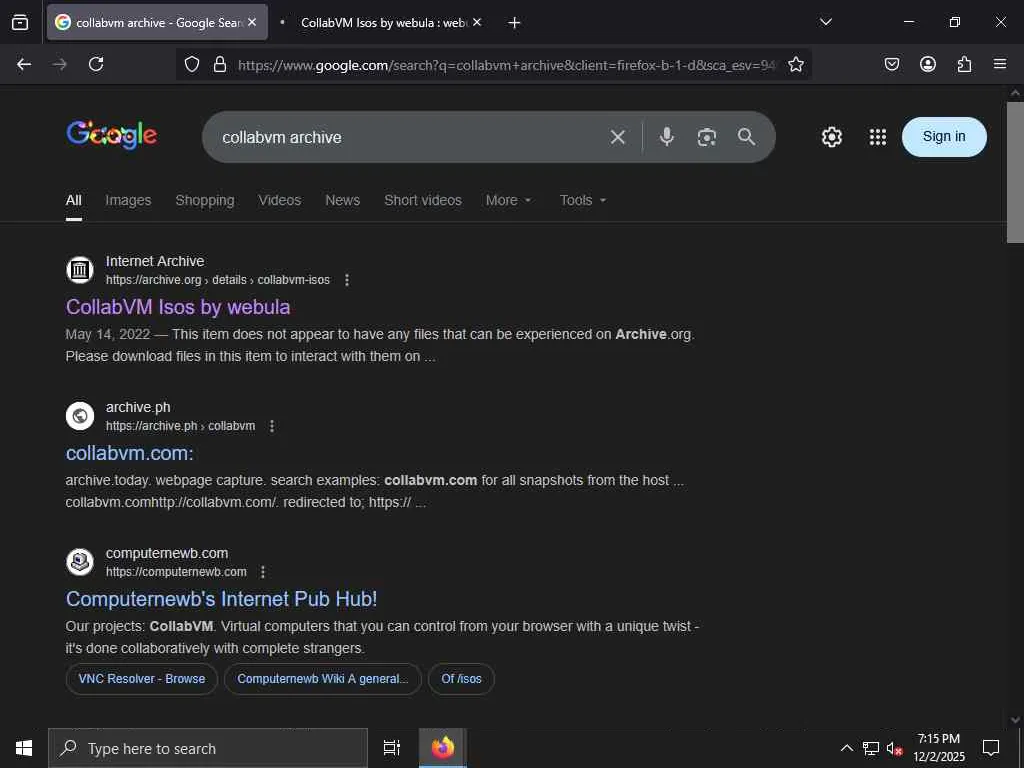Open Windows Start menu
This screenshot has width=1024, height=768.
[x=24, y=748]
